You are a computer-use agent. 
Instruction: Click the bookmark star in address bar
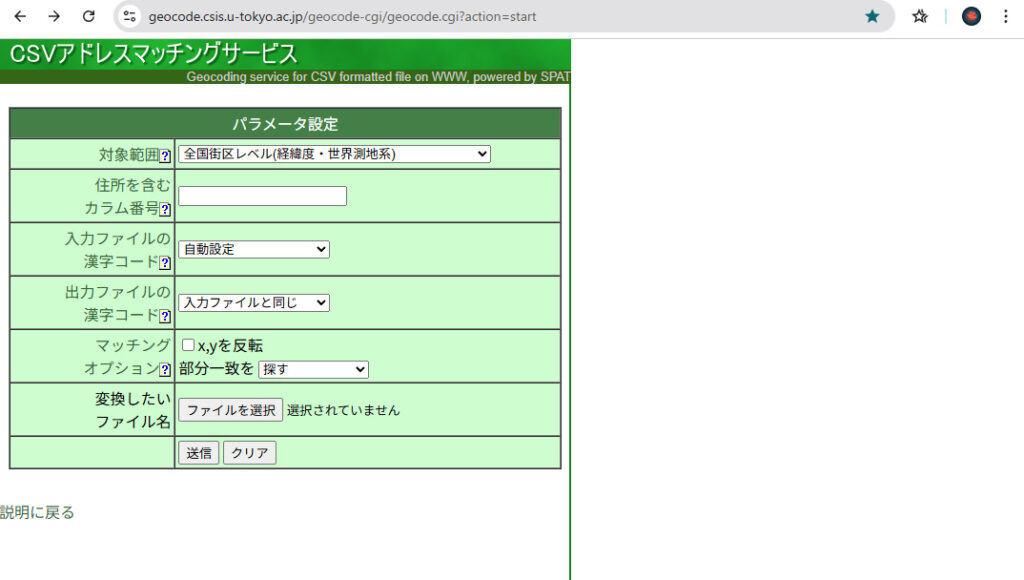click(x=872, y=17)
